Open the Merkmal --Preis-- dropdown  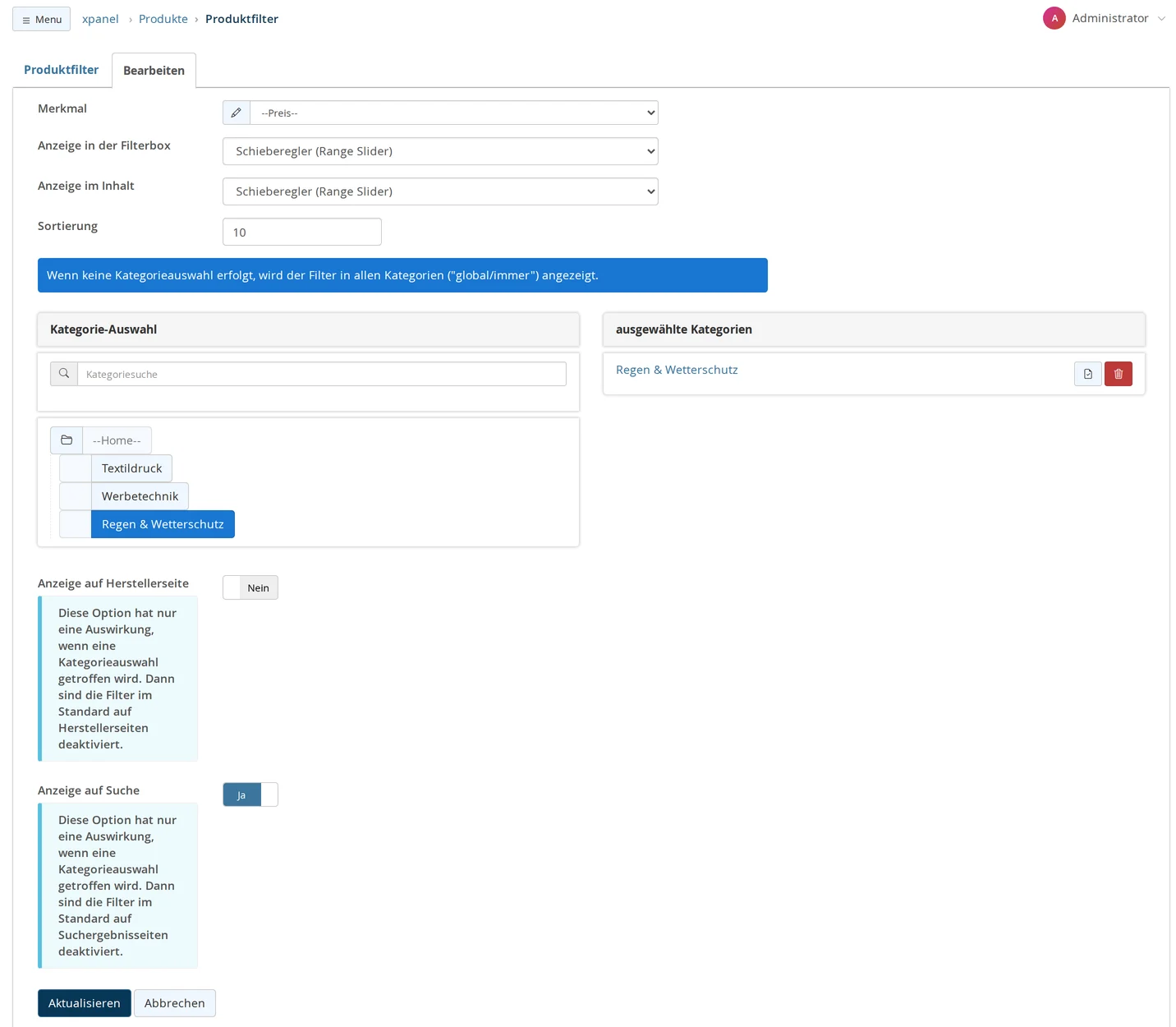tap(454, 113)
